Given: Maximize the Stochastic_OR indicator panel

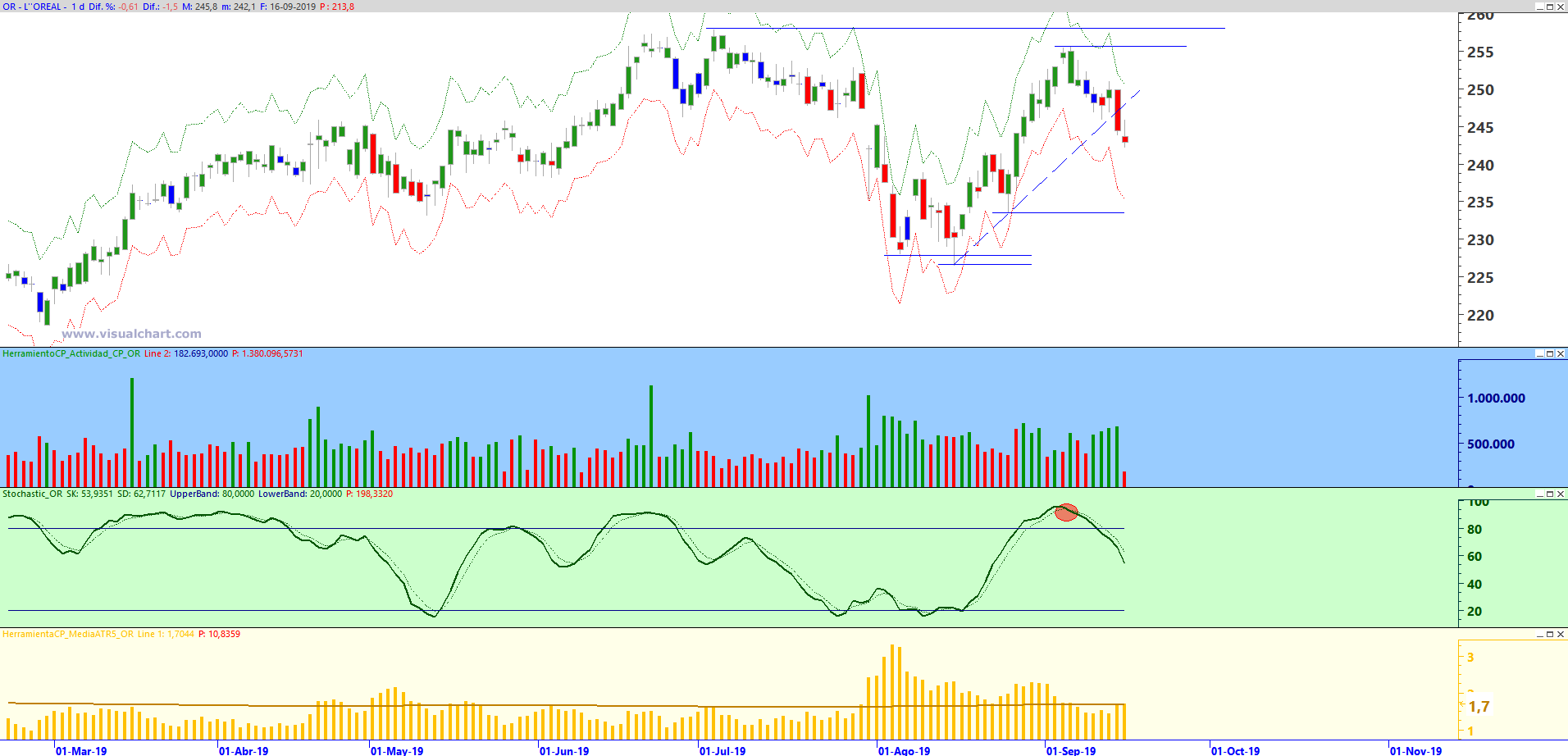Looking at the screenshot, I should point(1550,494).
